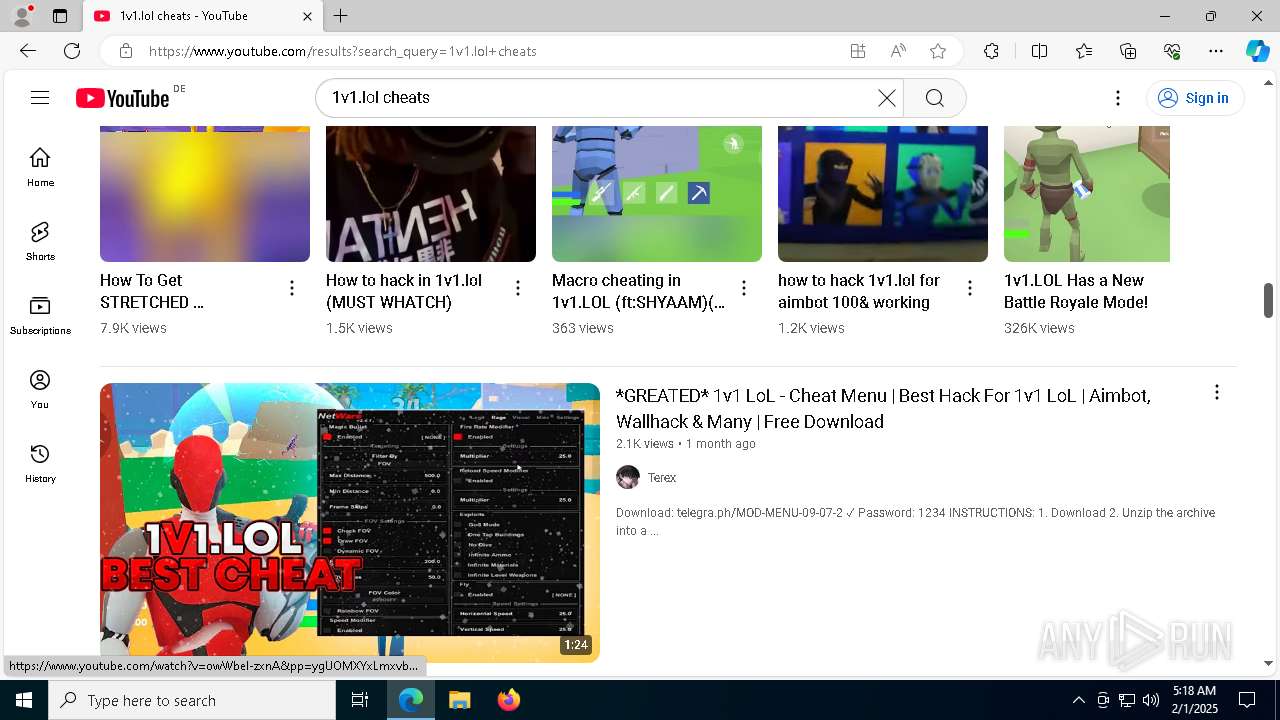Open Subscriptions in sidebar
Image resolution: width=1280 pixels, height=720 pixels.
tap(40, 315)
